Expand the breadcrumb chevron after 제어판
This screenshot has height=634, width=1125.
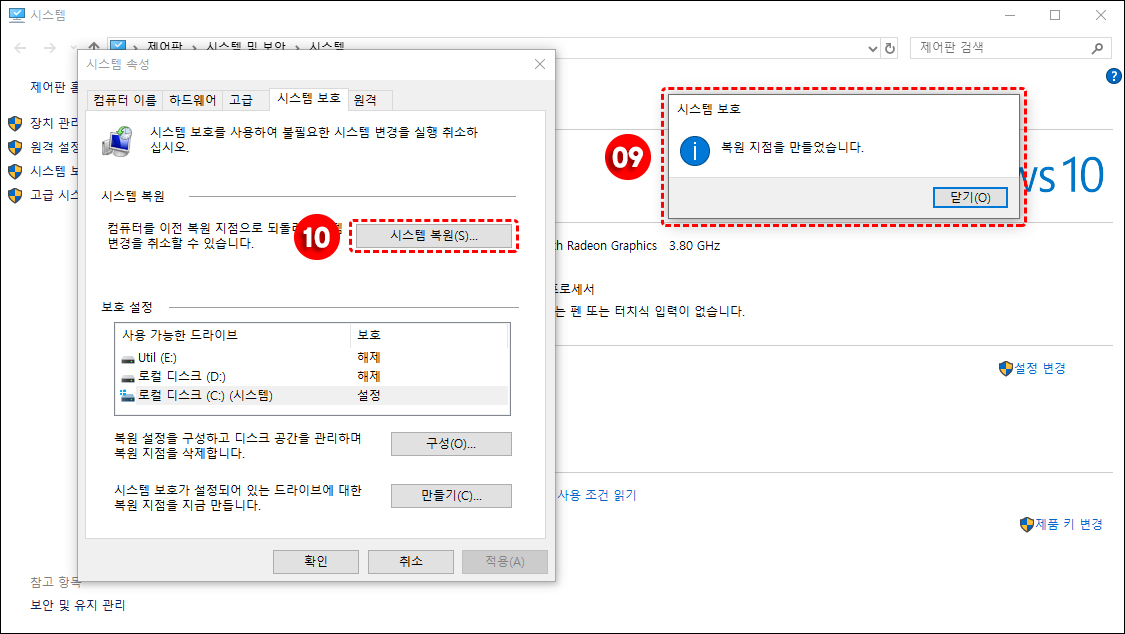[x=195, y=46]
